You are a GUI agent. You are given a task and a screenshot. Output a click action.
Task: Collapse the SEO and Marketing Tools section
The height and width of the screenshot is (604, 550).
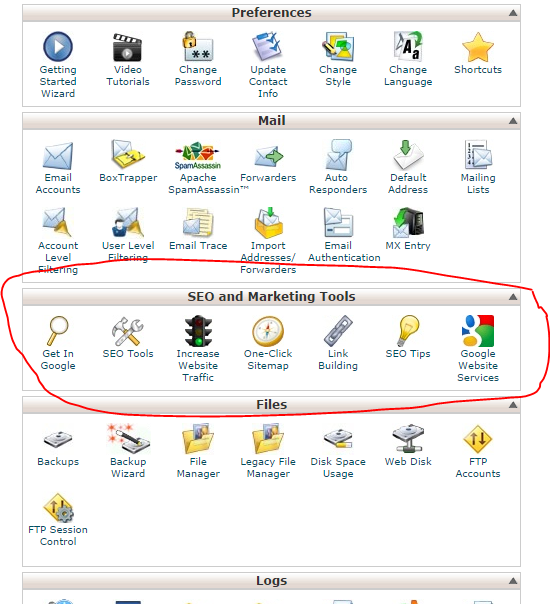pyautogui.click(x=513, y=297)
